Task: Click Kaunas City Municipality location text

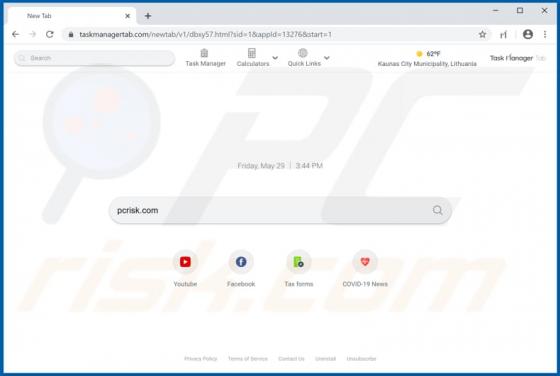Action: coord(427,64)
